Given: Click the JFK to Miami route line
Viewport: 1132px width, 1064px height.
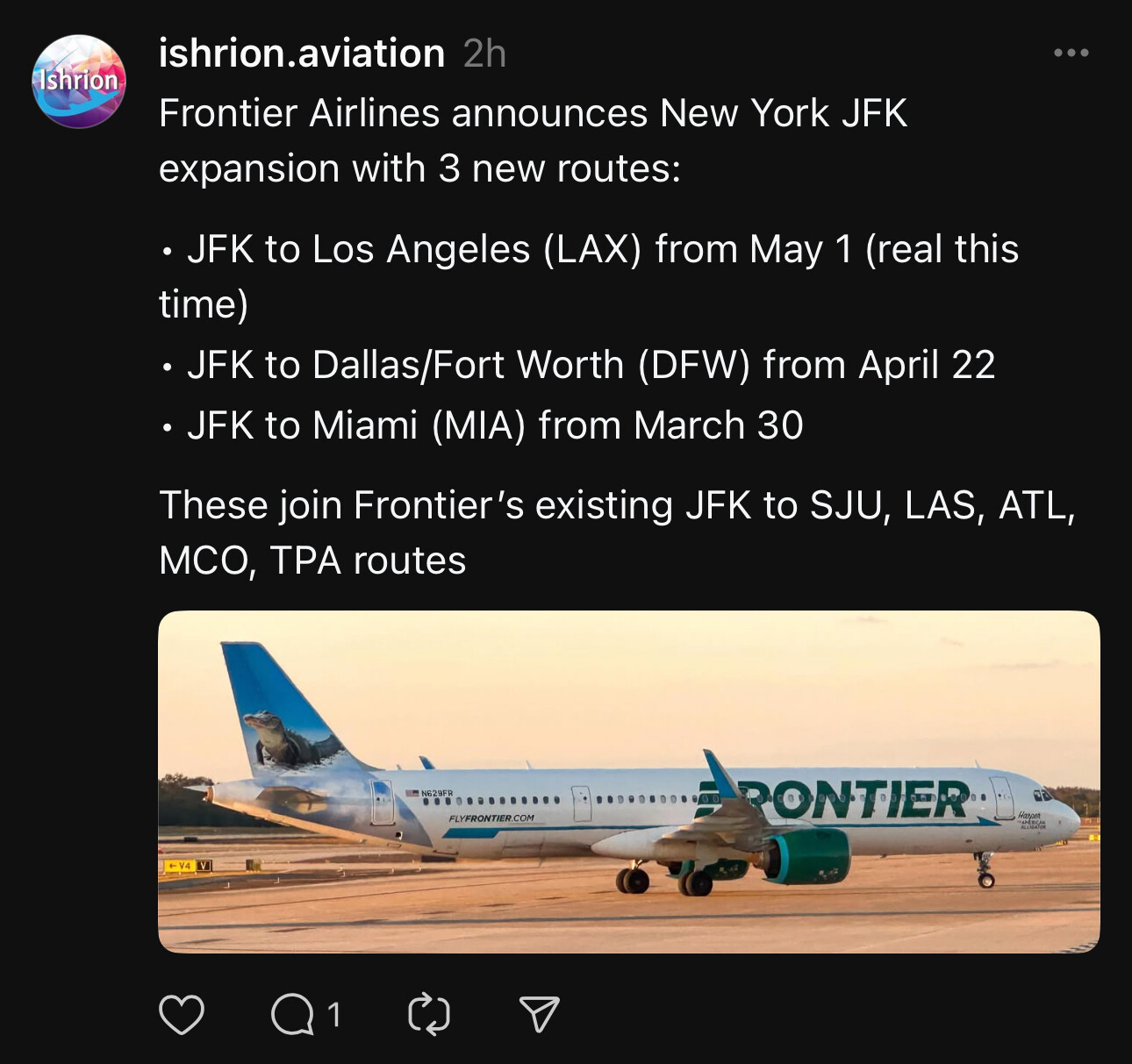Looking at the screenshot, I should pyautogui.click(x=494, y=425).
